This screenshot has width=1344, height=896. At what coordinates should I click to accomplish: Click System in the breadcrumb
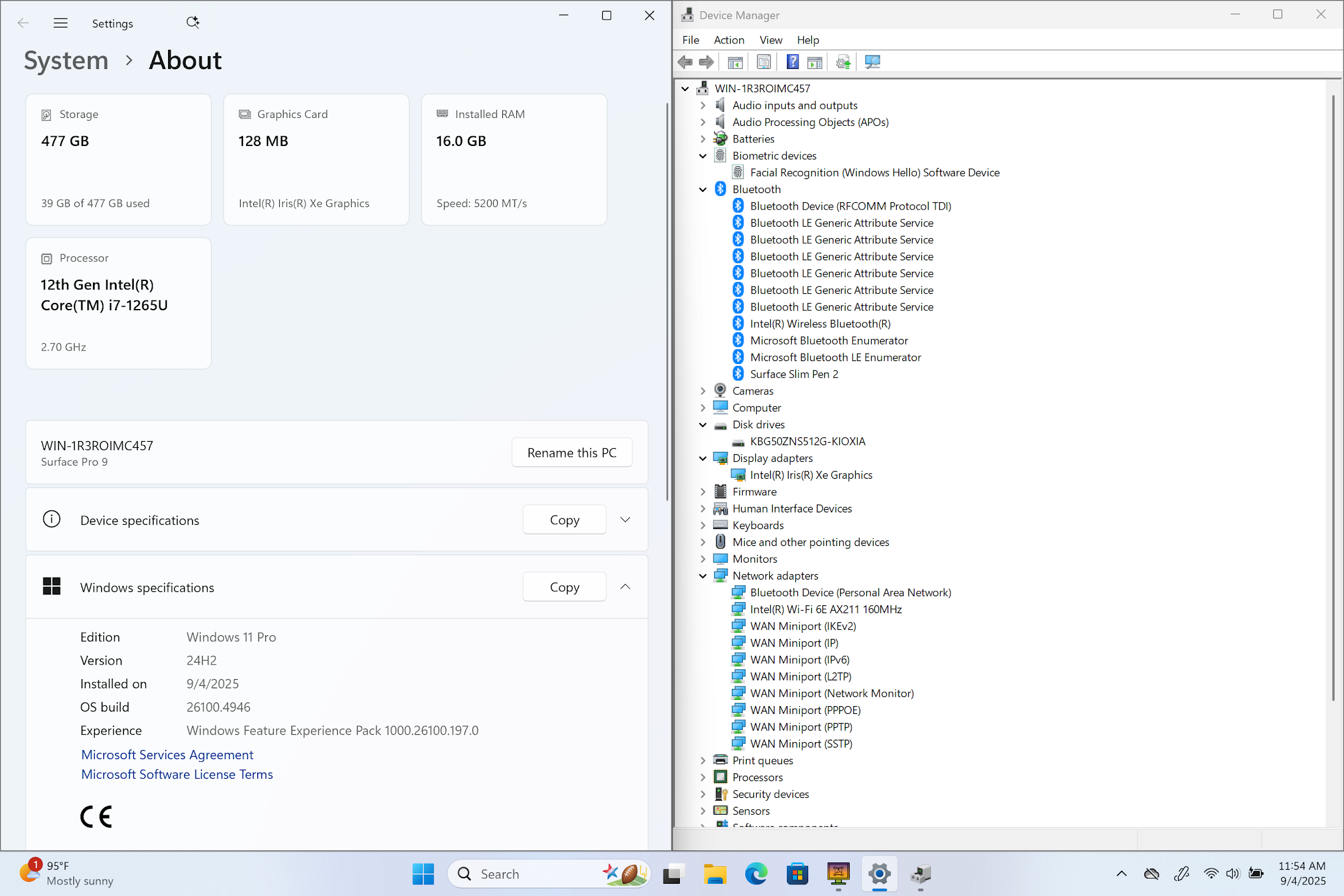(x=66, y=60)
